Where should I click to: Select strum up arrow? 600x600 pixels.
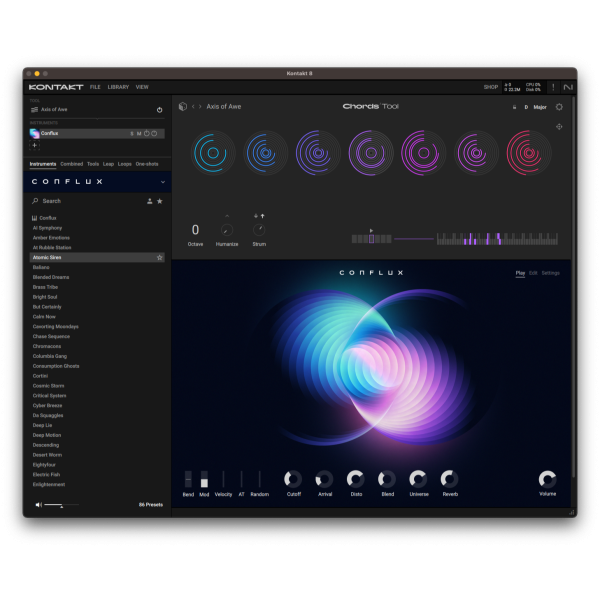[262, 216]
